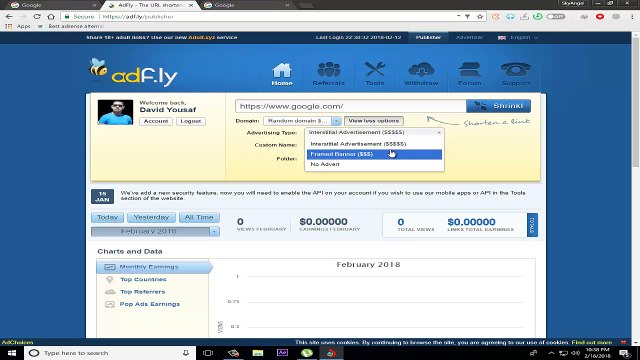Select the No Advert option
Screen dimensions: 640x360
click(x=374, y=164)
